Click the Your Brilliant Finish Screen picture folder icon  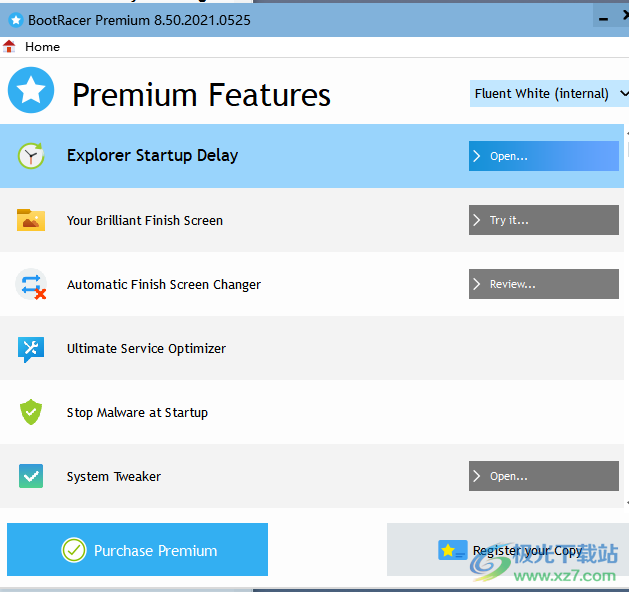31,220
